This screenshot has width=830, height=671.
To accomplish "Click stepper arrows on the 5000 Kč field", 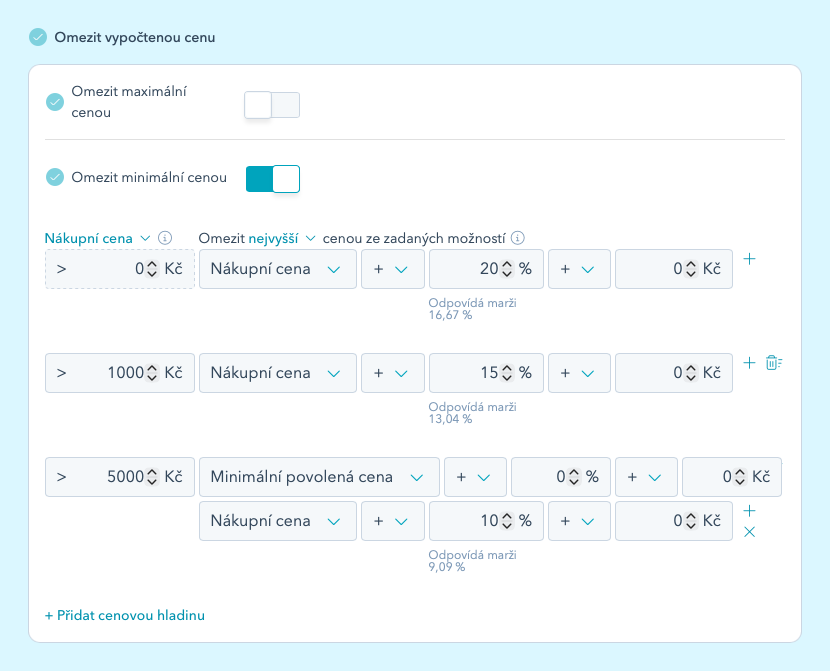I will tap(152, 477).
